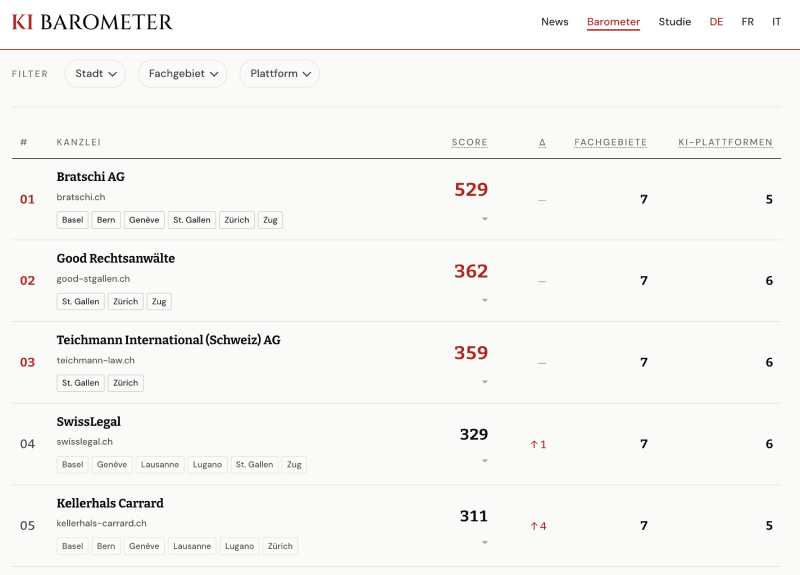
Task: Click Bratschi's St. Gallen city tag
Action: 192,220
